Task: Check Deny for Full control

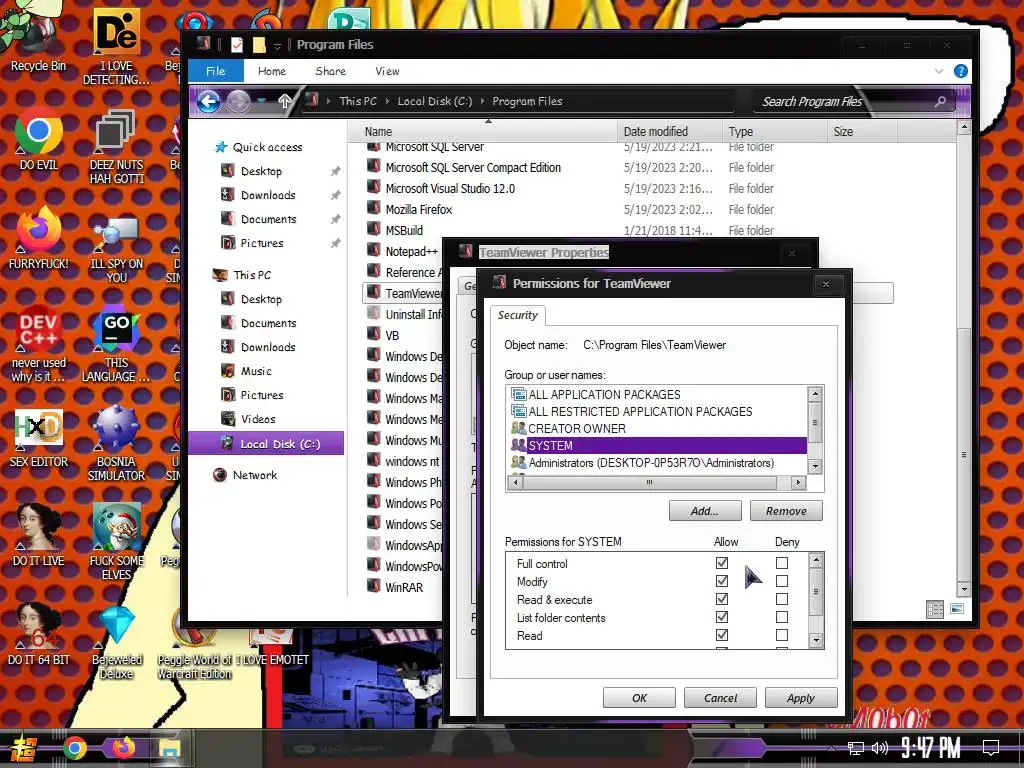Action: [x=782, y=562]
